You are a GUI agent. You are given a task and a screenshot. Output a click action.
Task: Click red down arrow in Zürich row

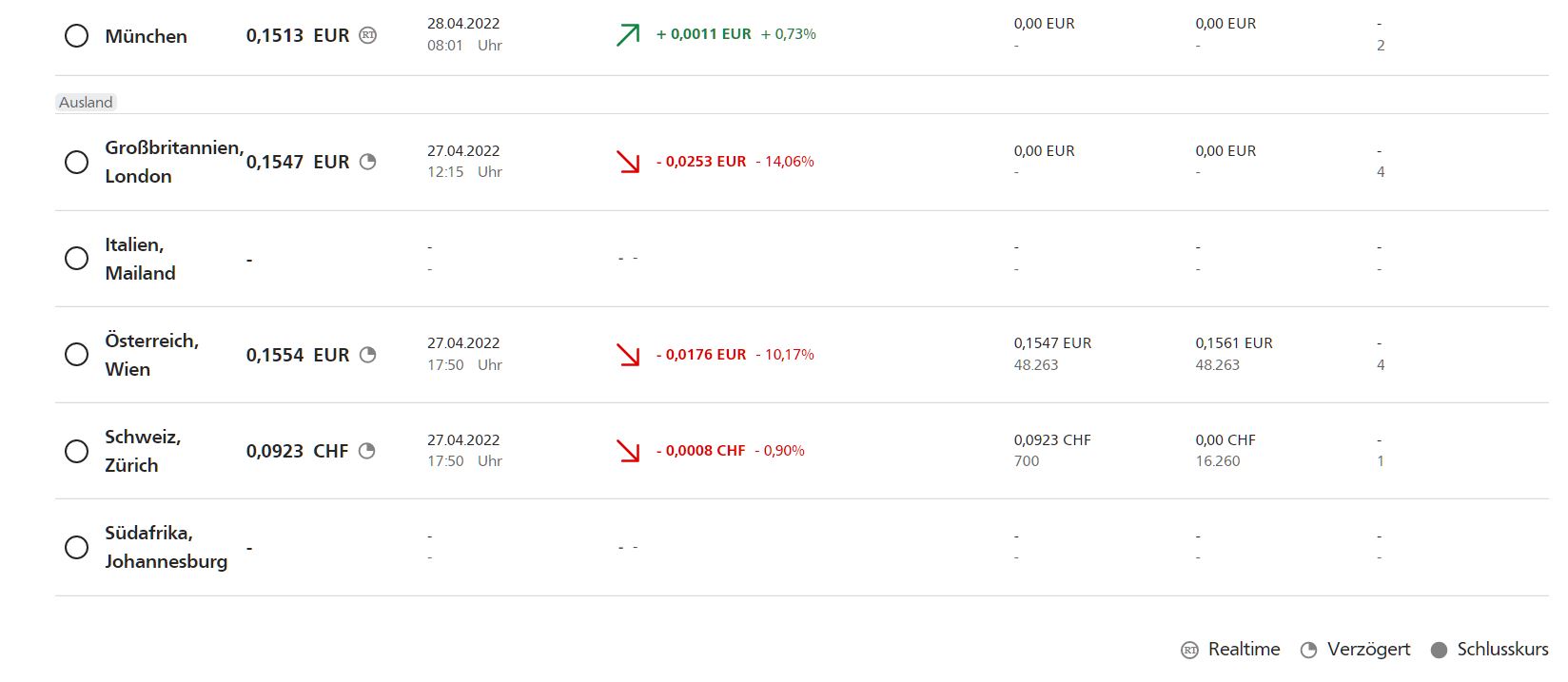tap(628, 451)
